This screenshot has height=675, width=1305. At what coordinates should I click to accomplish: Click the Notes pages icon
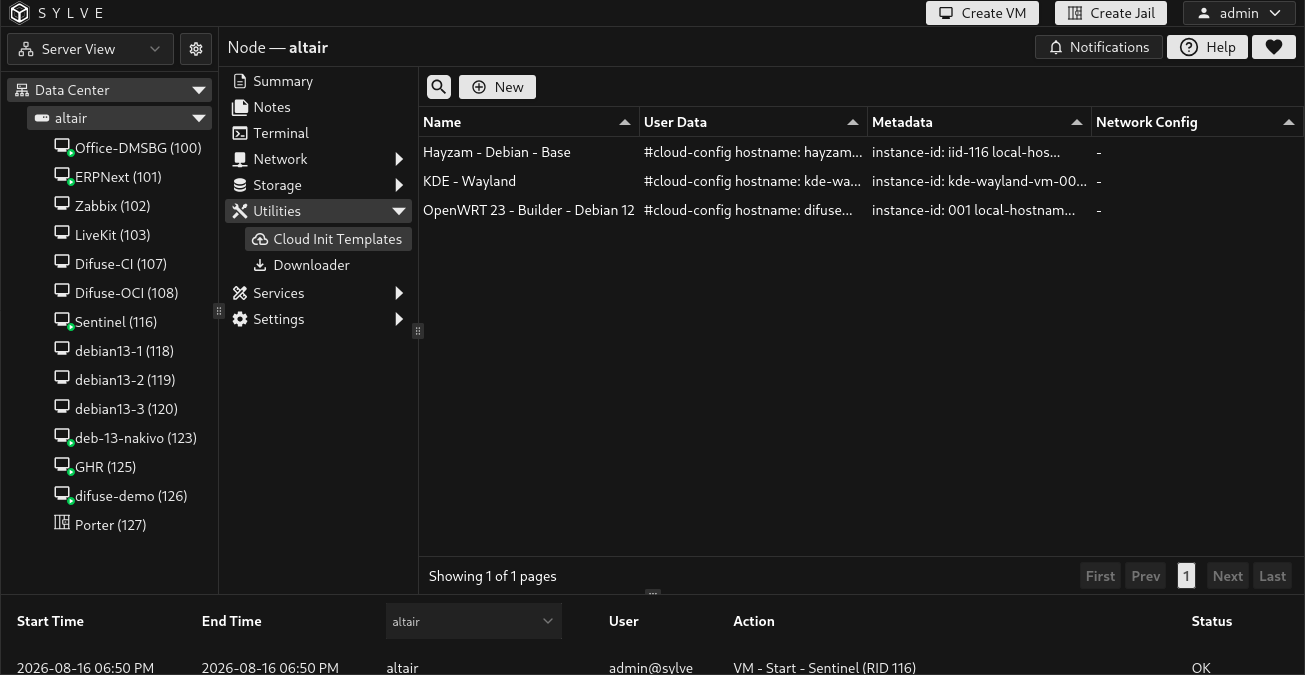tap(240, 107)
